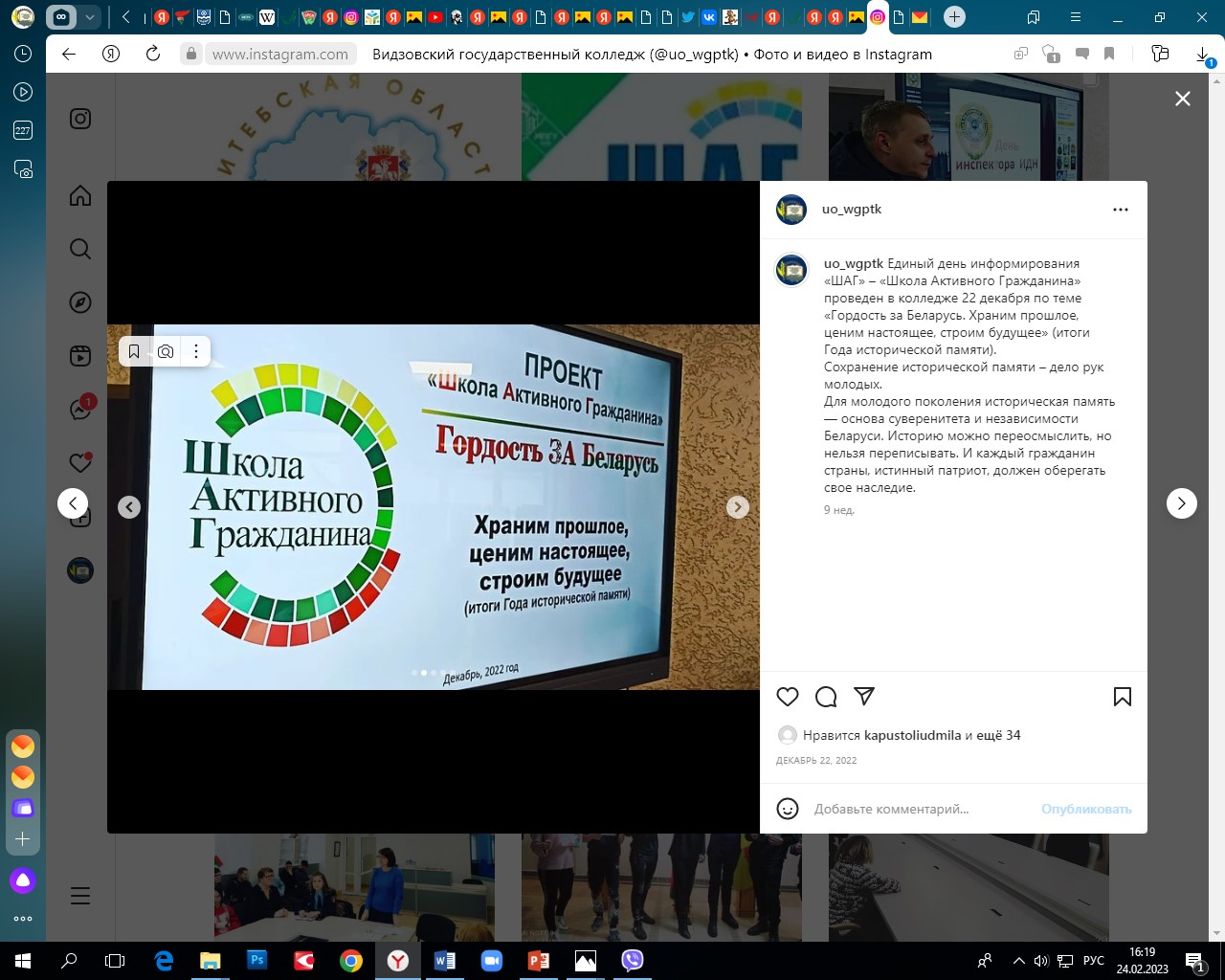Open Reels from the Instagram sidebar

(80, 356)
